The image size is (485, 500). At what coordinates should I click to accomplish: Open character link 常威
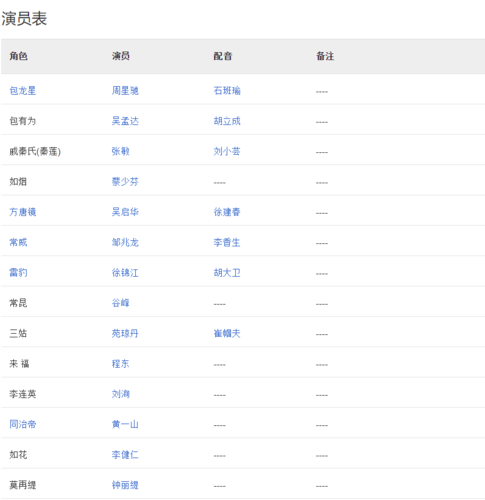tap(18, 242)
